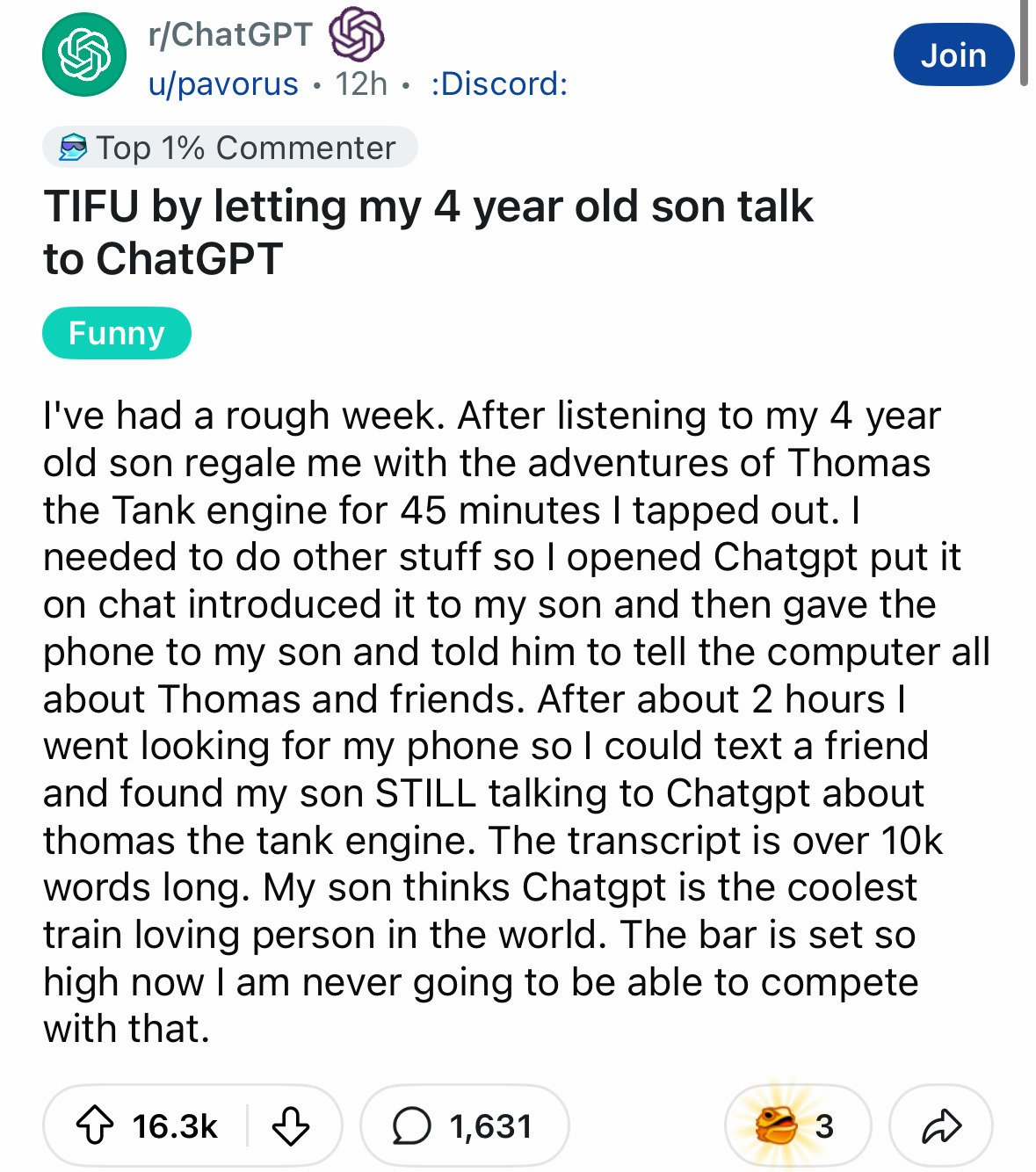This screenshot has height=1172, width=1036.
Task: Open the post title about TIFU
Action: (428, 232)
